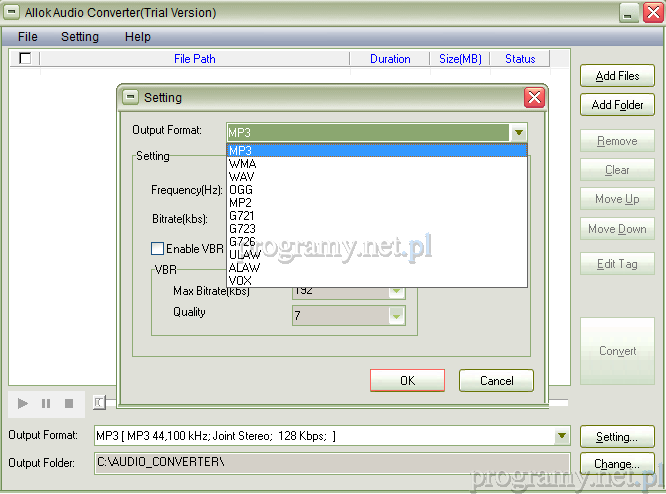
Task: Pick the WAV output format option
Action: click(x=241, y=177)
